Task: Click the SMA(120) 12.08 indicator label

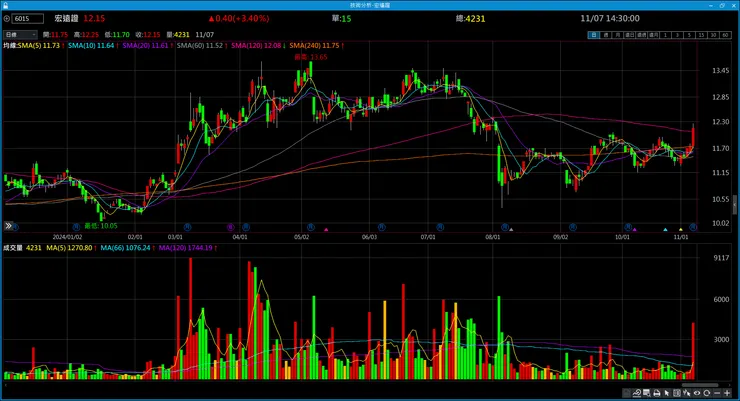Action: coord(256,46)
